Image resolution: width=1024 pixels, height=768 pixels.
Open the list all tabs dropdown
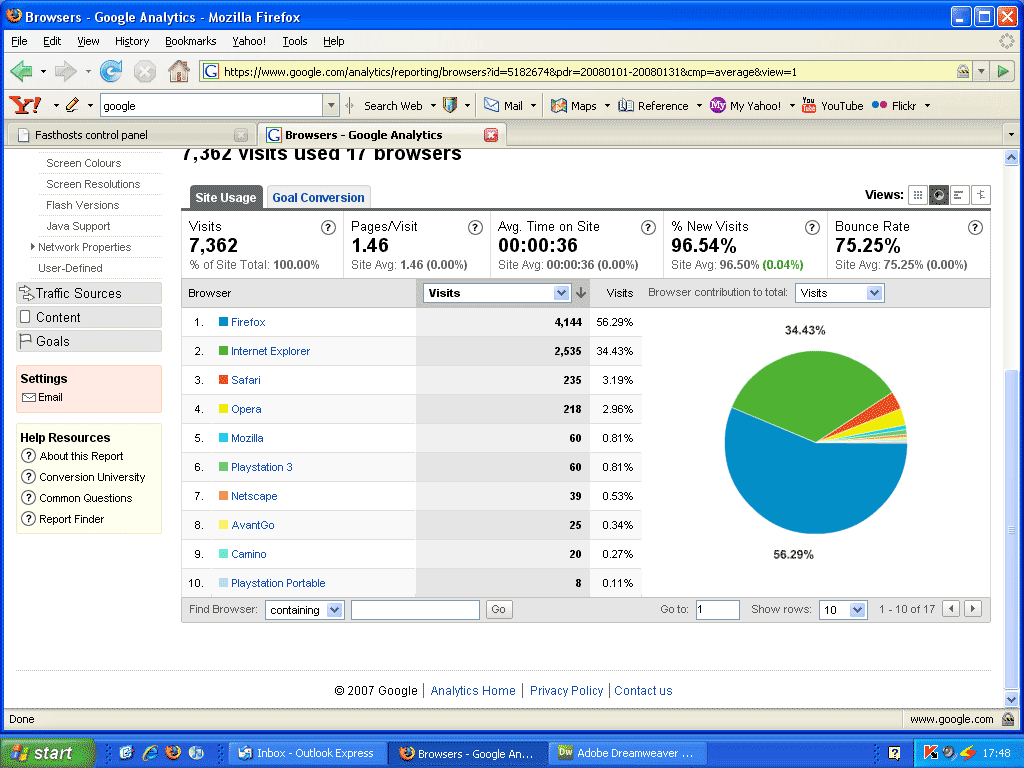[1011, 135]
